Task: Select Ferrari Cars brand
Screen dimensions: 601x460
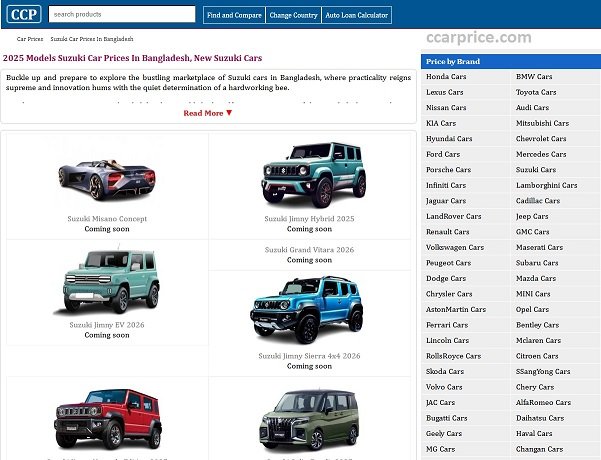Action: pyautogui.click(x=447, y=325)
